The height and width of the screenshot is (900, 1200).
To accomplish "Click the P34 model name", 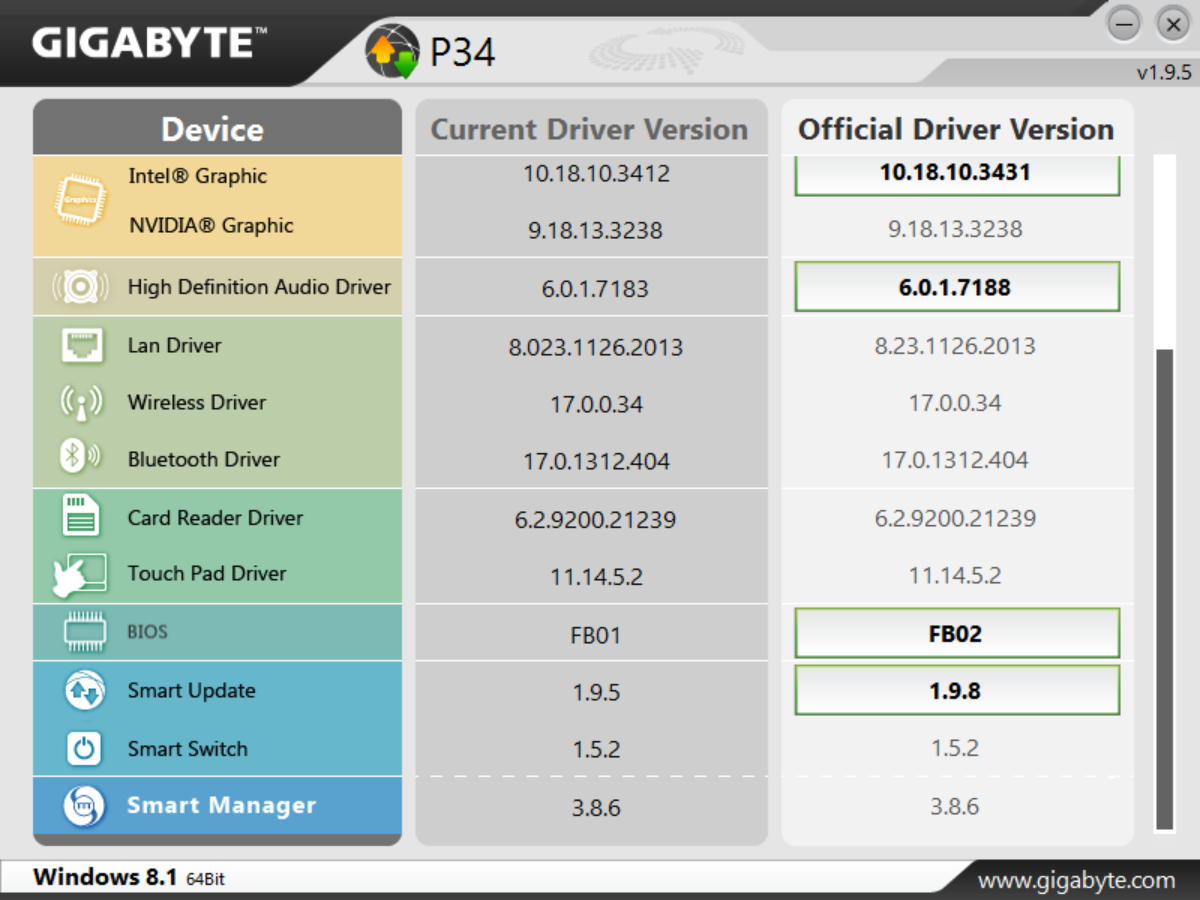I will (463, 52).
